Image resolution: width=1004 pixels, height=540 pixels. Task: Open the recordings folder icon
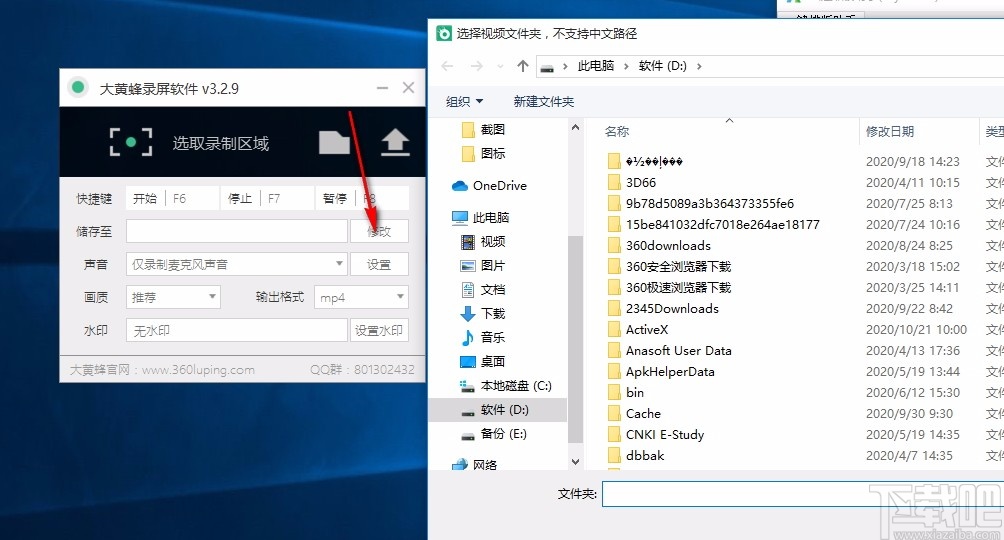click(334, 142)
